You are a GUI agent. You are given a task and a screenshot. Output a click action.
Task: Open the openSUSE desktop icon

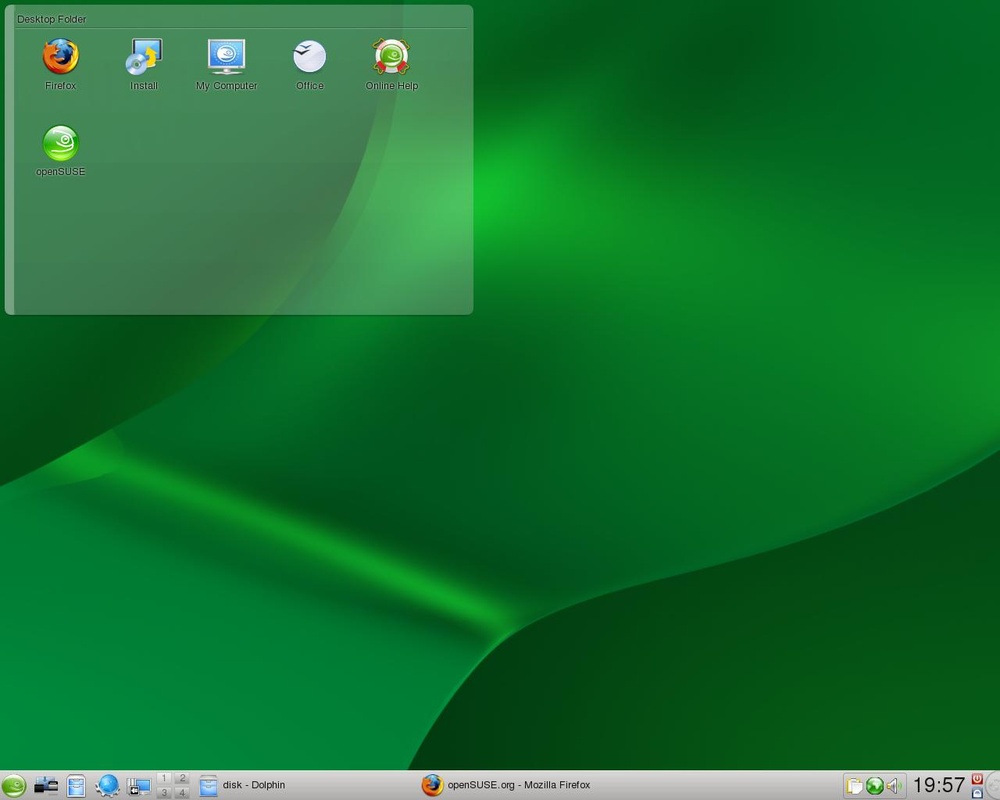point(61,151)
